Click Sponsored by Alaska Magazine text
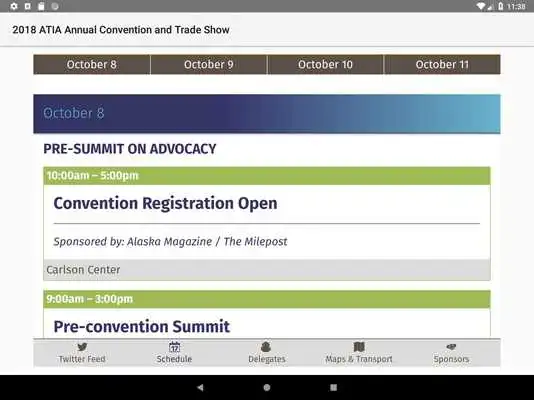 pyautogui.click(x=170, y=241)
